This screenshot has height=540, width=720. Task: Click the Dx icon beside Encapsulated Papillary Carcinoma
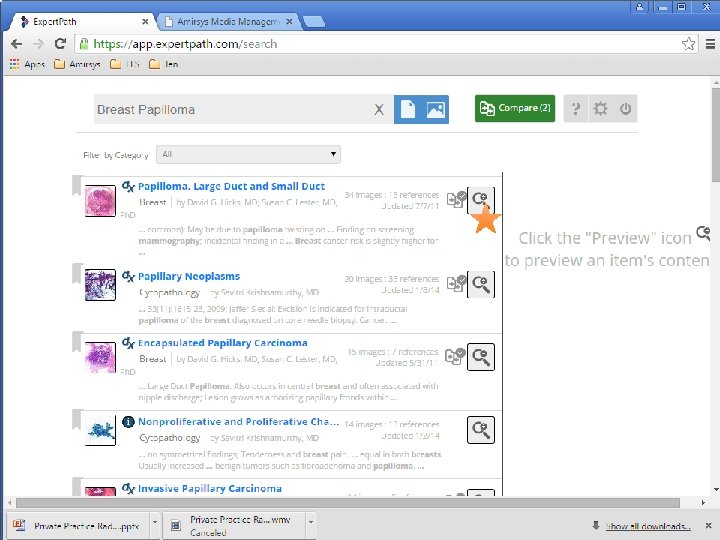tap(128, 343)
